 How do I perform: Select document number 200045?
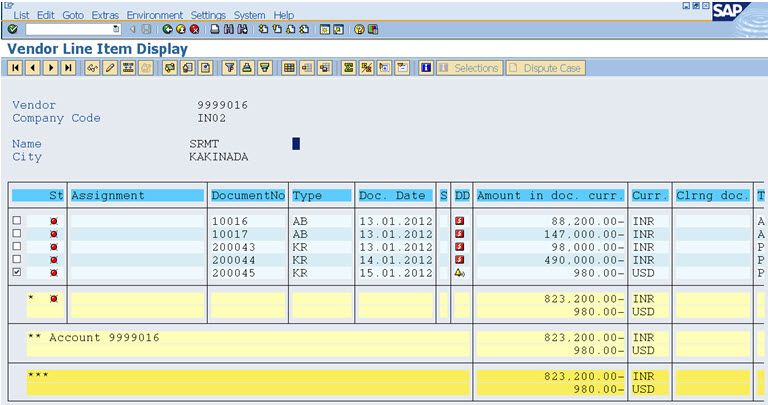click(234, 273)
